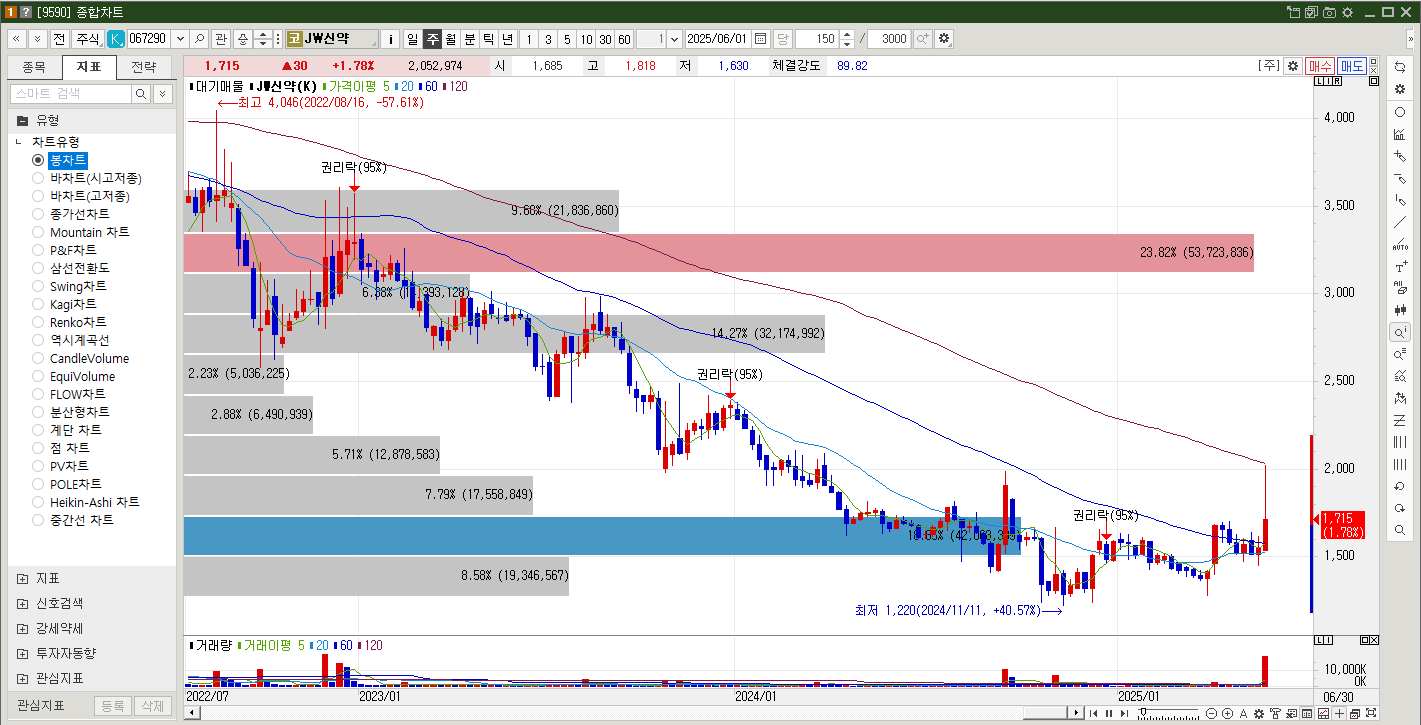Toggle crosshair plus icon at bottom
Screen dimensions: 1421x725
click(1339, 713)
